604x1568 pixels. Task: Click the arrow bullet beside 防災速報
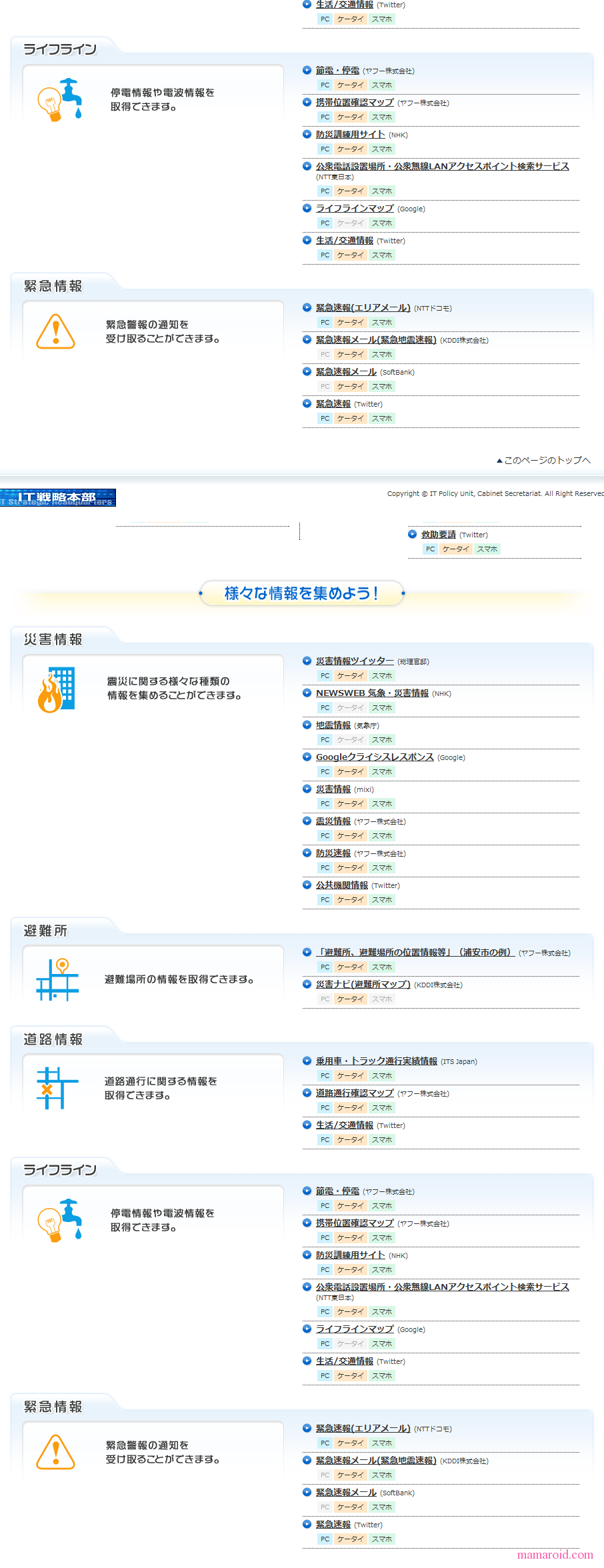click(x=307, y=853)
